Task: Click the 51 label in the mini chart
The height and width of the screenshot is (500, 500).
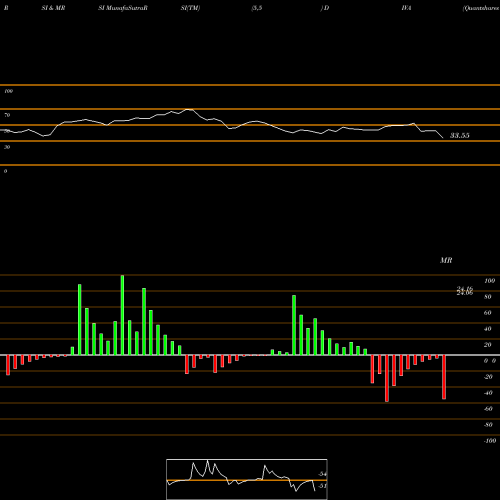Action: pos(322,486)
